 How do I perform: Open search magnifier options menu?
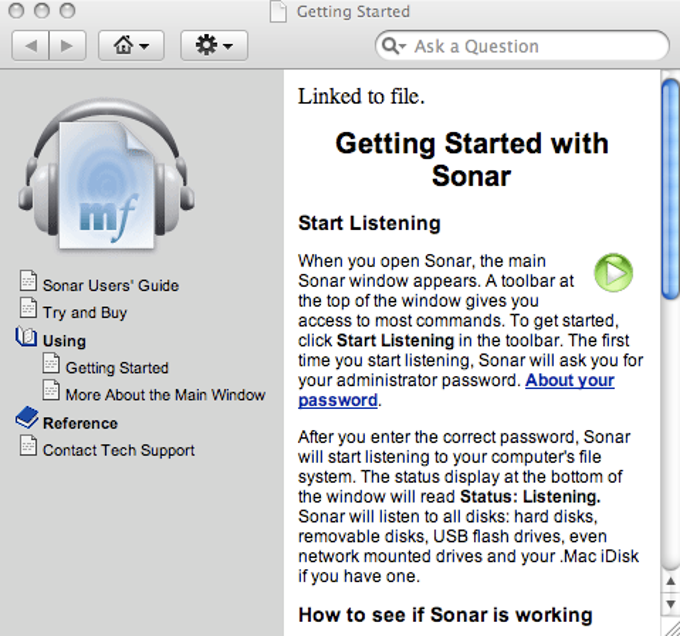(394, 46)
